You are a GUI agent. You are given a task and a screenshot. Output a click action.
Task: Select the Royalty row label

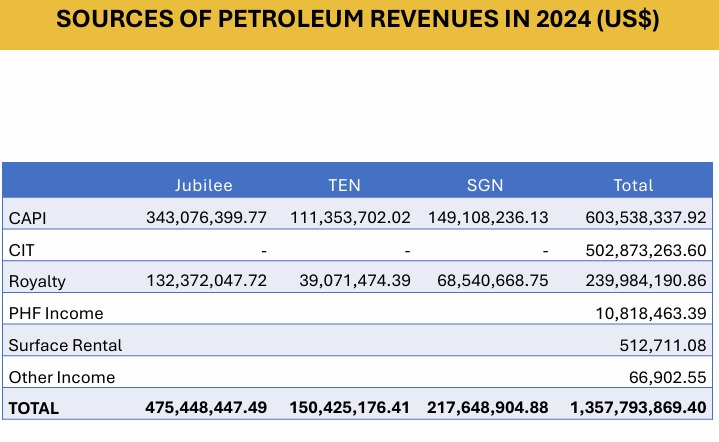click(37, 281)
